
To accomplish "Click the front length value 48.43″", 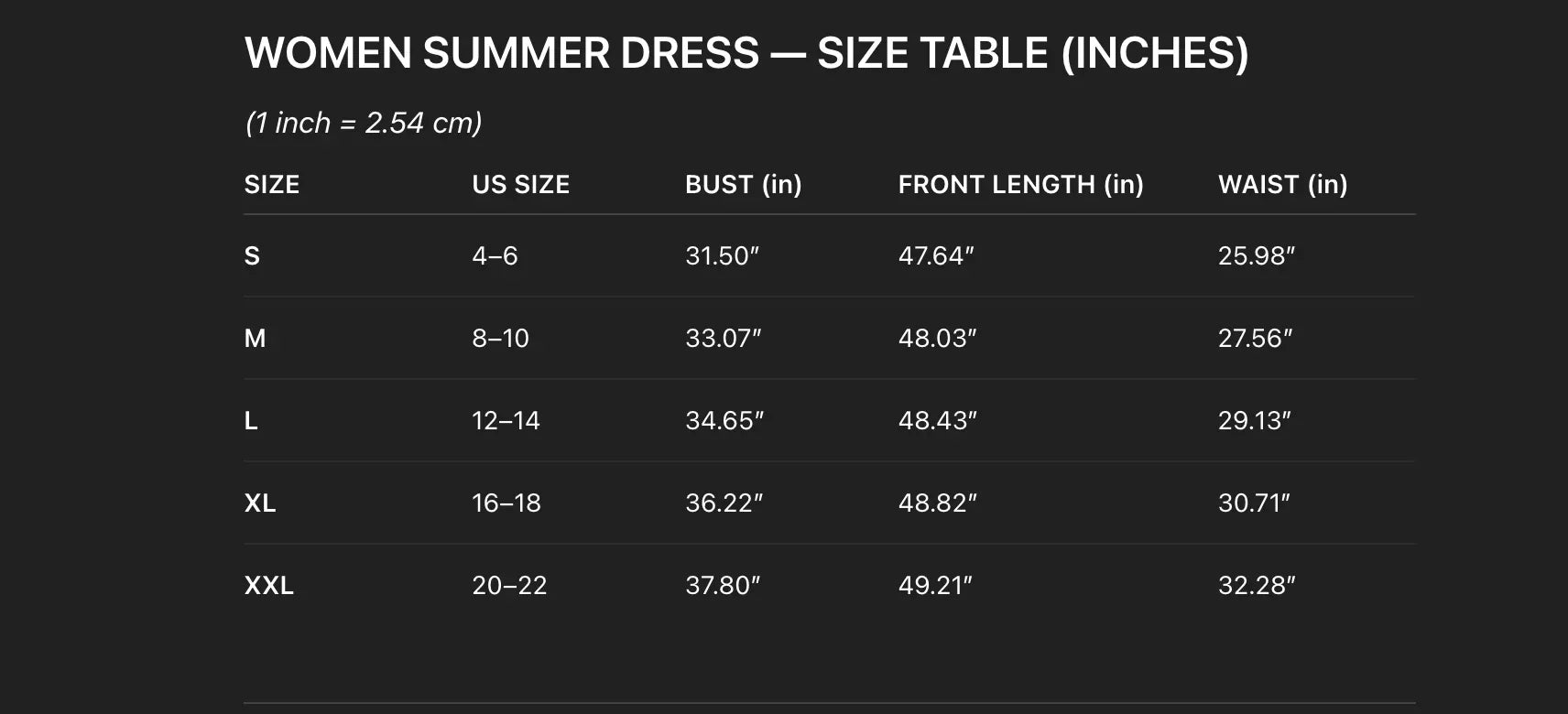I will [x=937, y=421].
